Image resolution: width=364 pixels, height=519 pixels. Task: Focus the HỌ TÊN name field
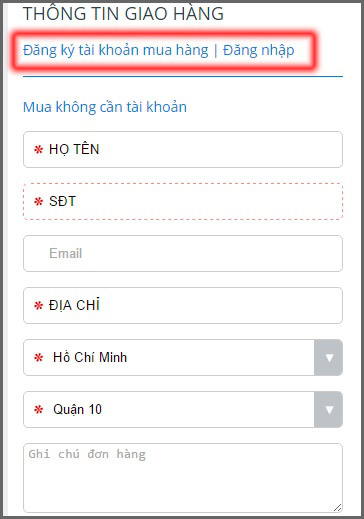(x=183, y=149)
